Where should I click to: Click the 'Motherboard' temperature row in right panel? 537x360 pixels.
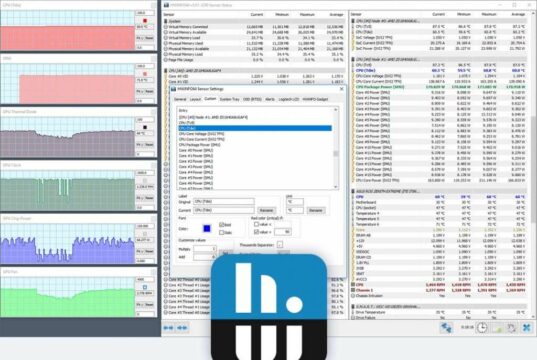[x=439, y=202]
